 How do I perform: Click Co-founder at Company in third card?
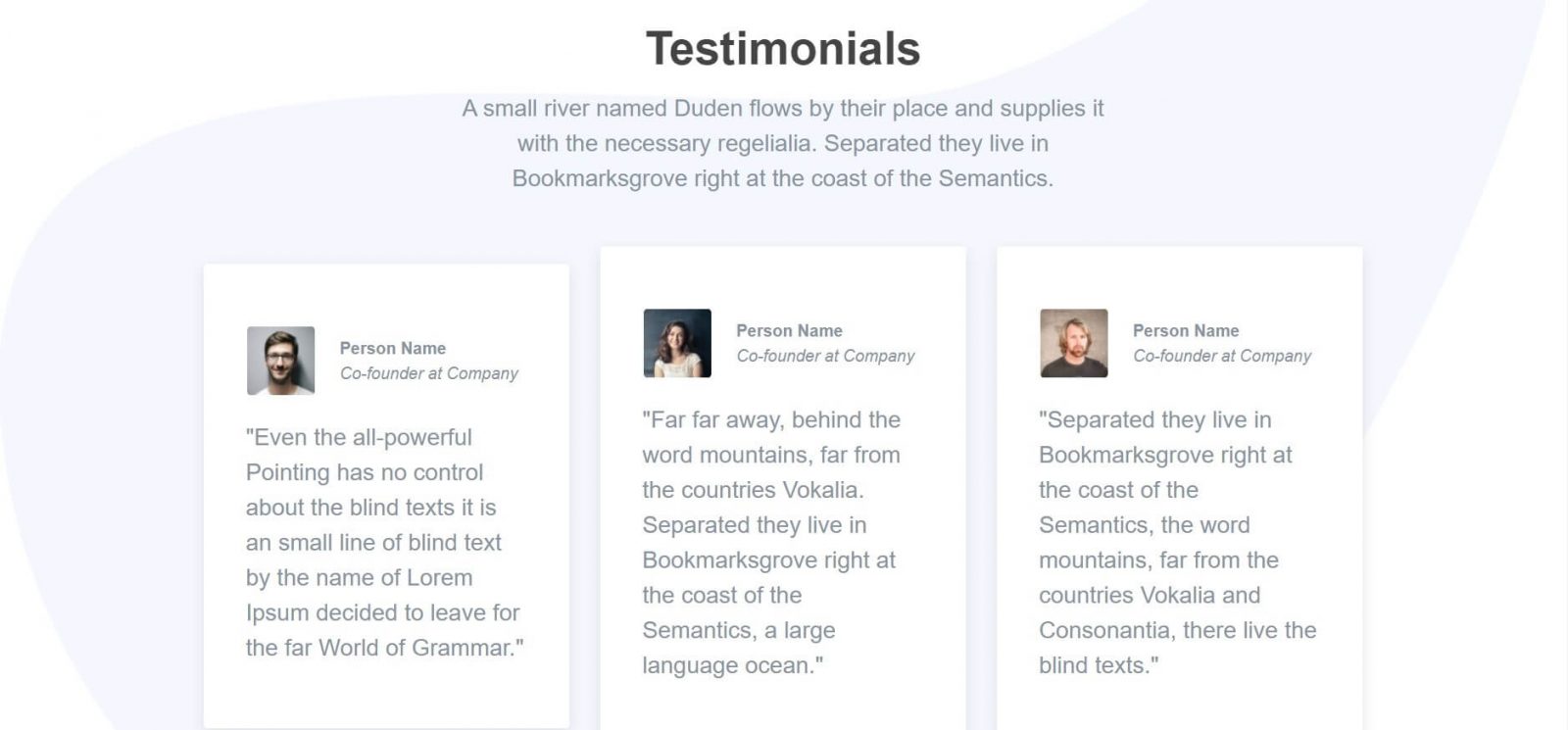[x=1222, y=356]
